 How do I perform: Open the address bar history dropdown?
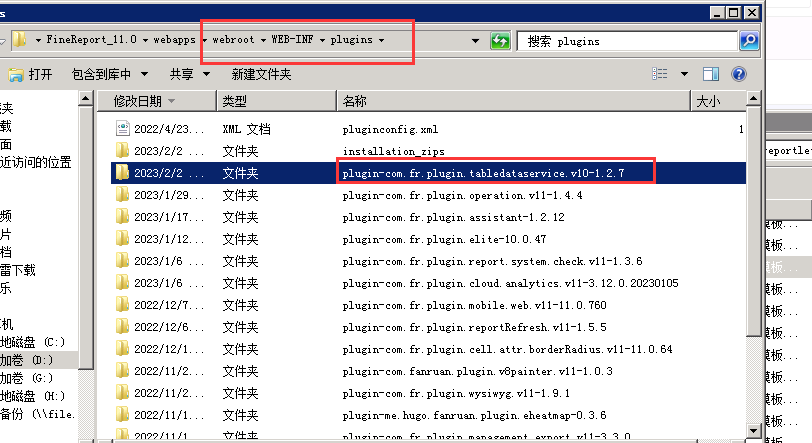[x=475, y=40]
